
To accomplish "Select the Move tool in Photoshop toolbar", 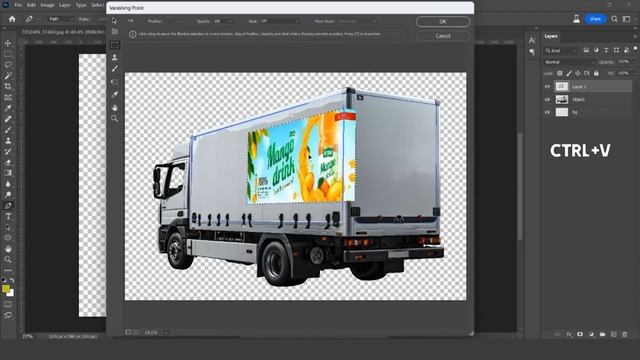I will click(x=8, y=43).
